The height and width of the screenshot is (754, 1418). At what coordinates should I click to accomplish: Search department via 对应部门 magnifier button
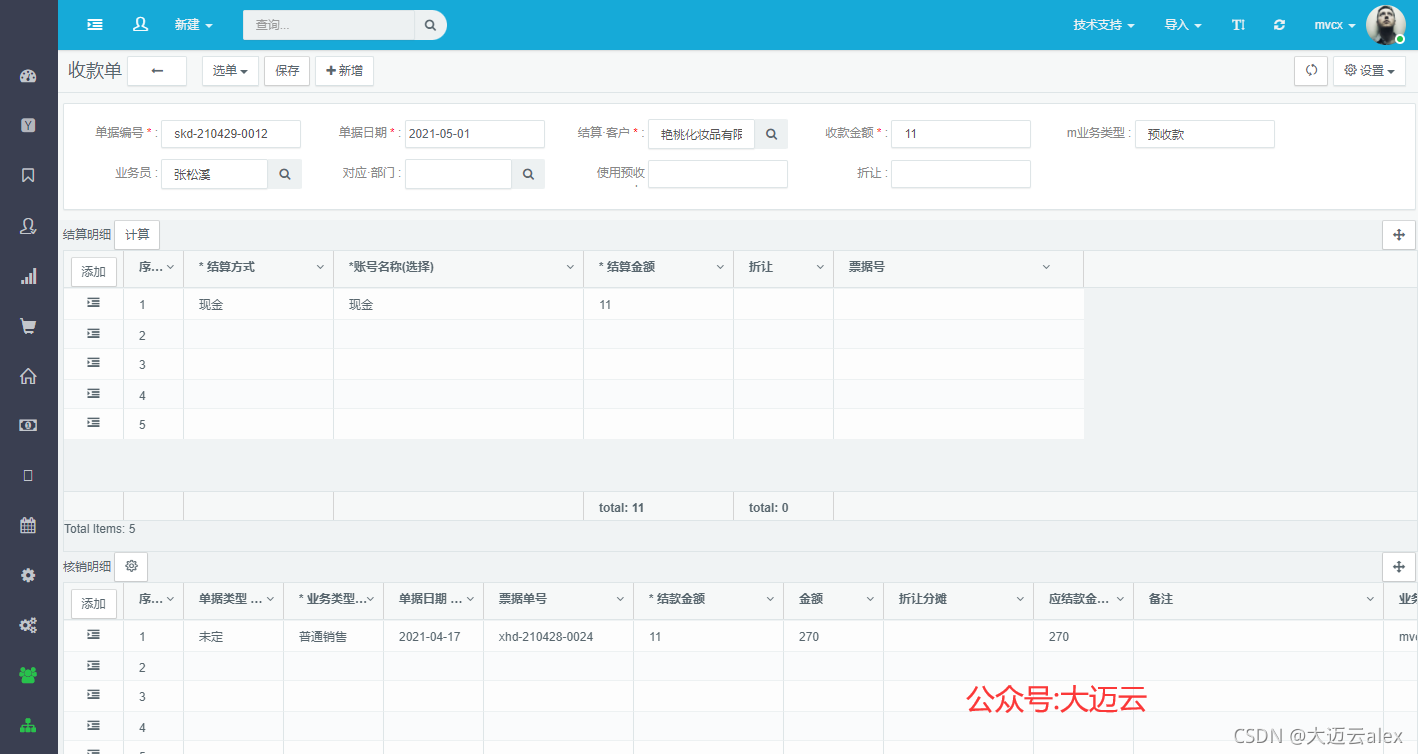[528, 174]
